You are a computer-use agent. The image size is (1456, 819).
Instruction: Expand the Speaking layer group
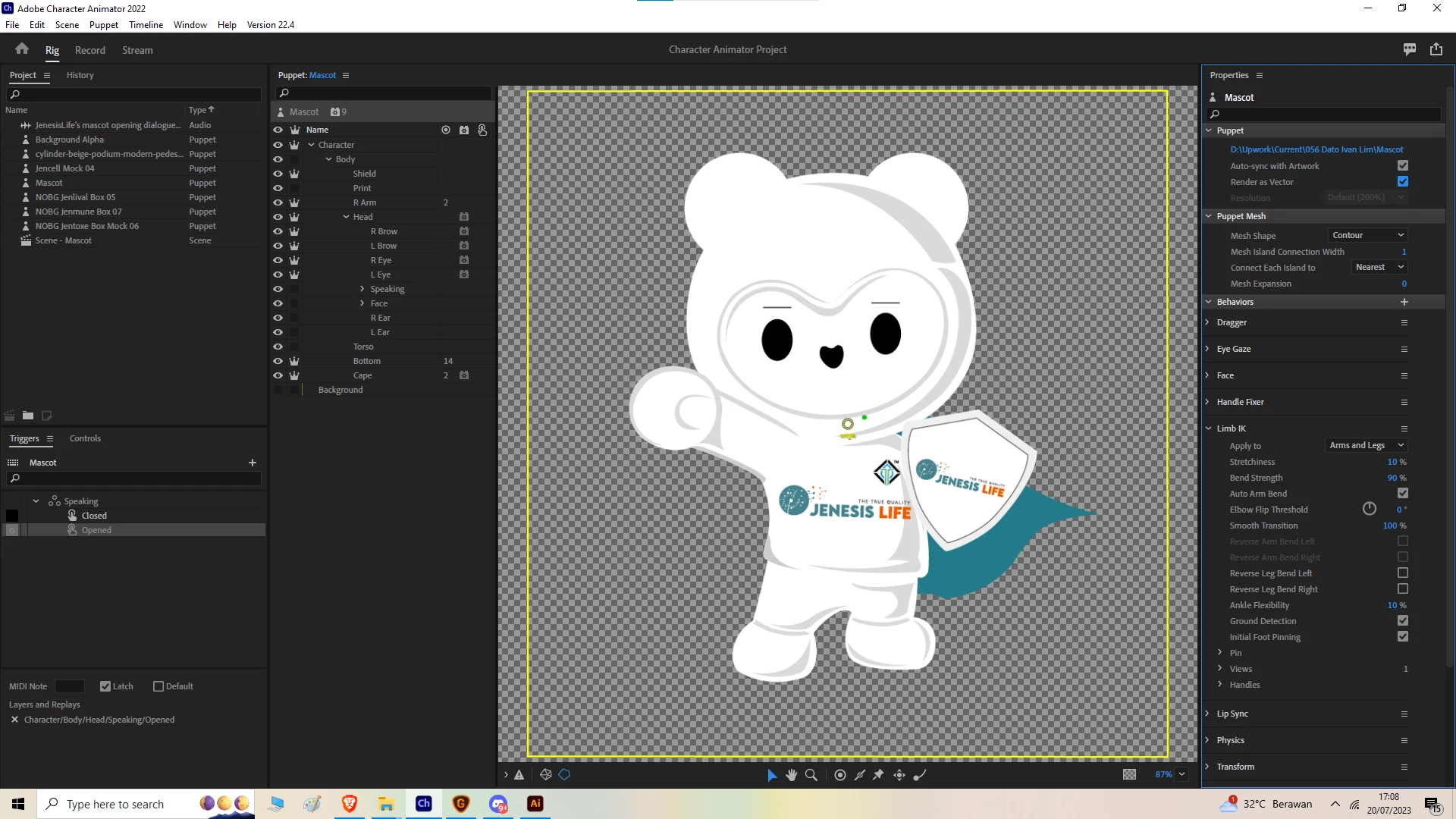click(x=362, y=289)
